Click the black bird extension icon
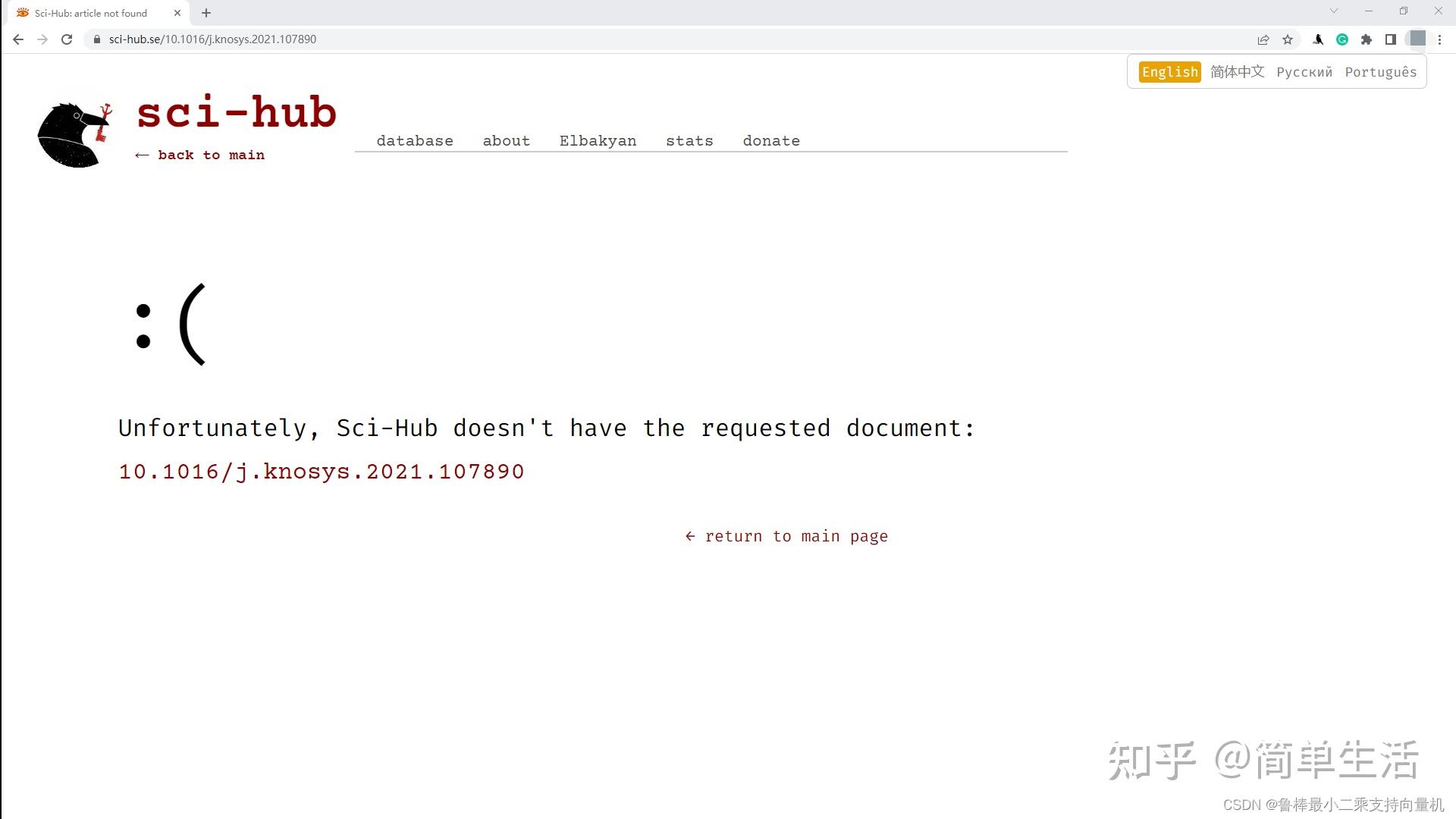The image size is (1456, 819). coord(1318,39)
